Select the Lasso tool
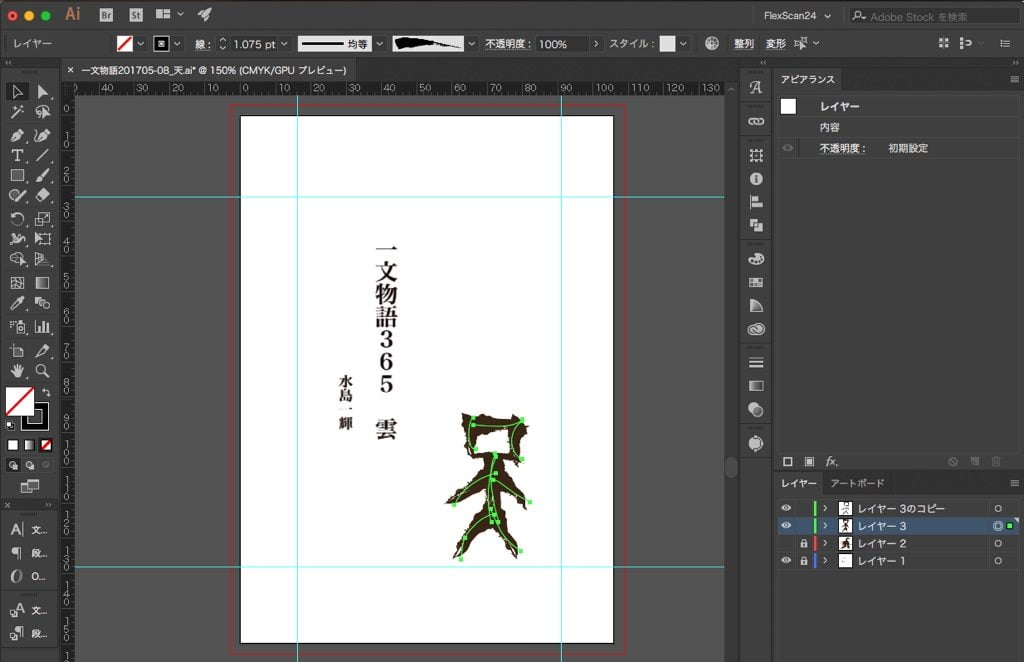This screenshot has width=1024, height=662. point(42,112)
